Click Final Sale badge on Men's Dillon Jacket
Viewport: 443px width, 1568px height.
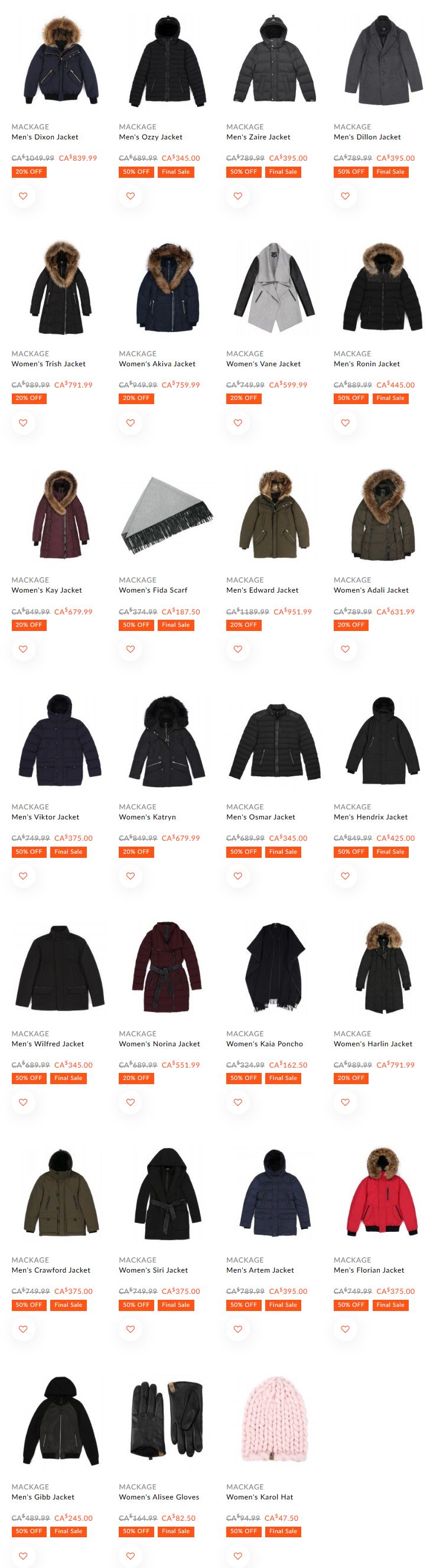coord(390,172)
